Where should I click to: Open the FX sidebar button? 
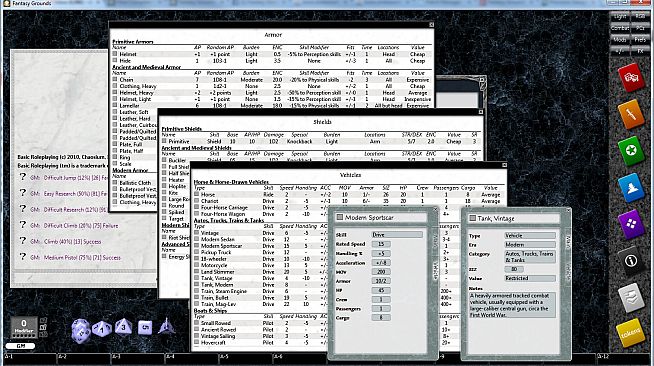tap(640, 51)
